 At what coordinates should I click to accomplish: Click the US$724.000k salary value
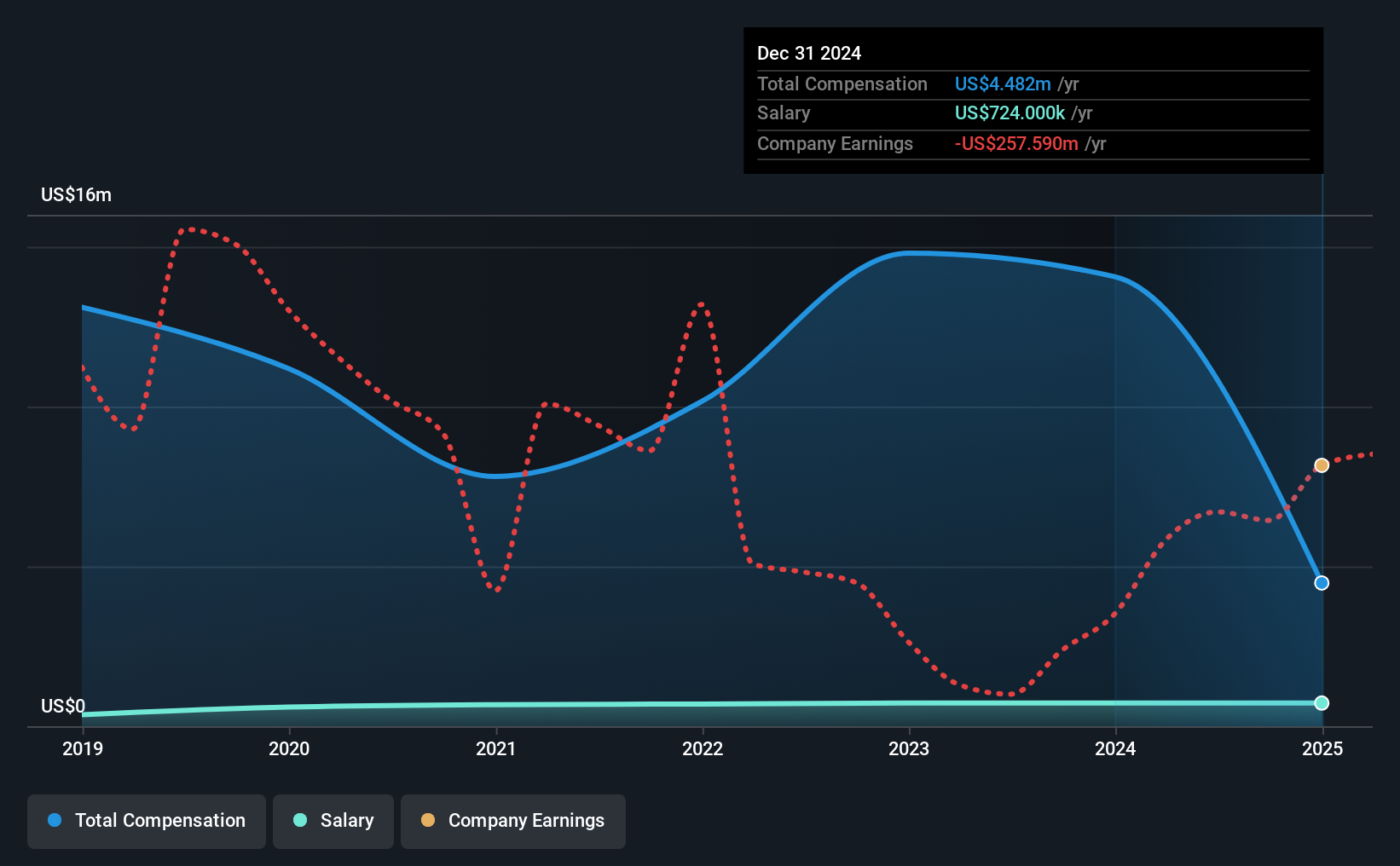(1010, 113)
